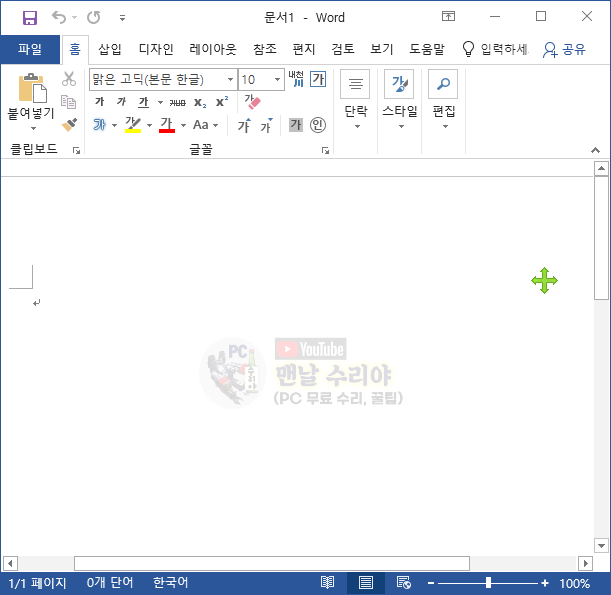
Task: Switch to the 삽입 (Insert) tab
Action: 109,49
